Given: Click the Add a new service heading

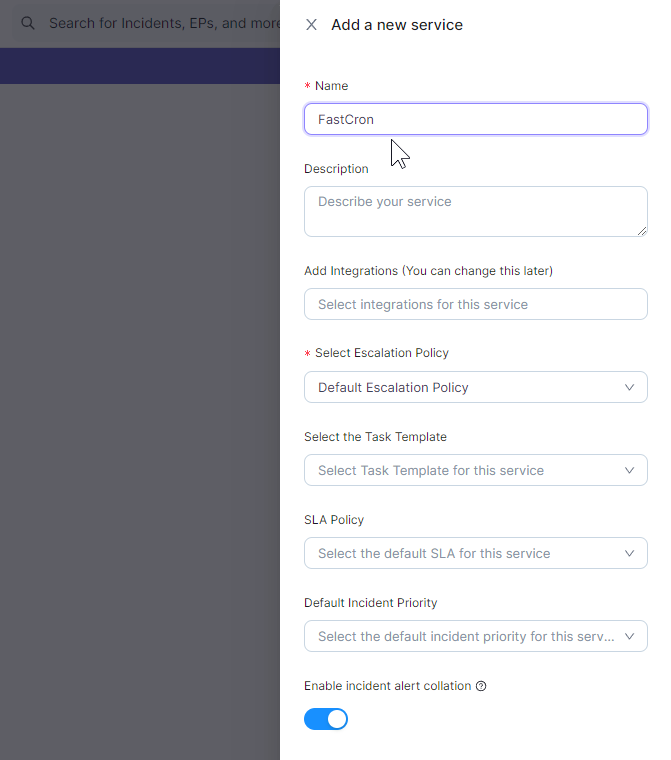Looking at the screenshot, I should coord(397,25).
